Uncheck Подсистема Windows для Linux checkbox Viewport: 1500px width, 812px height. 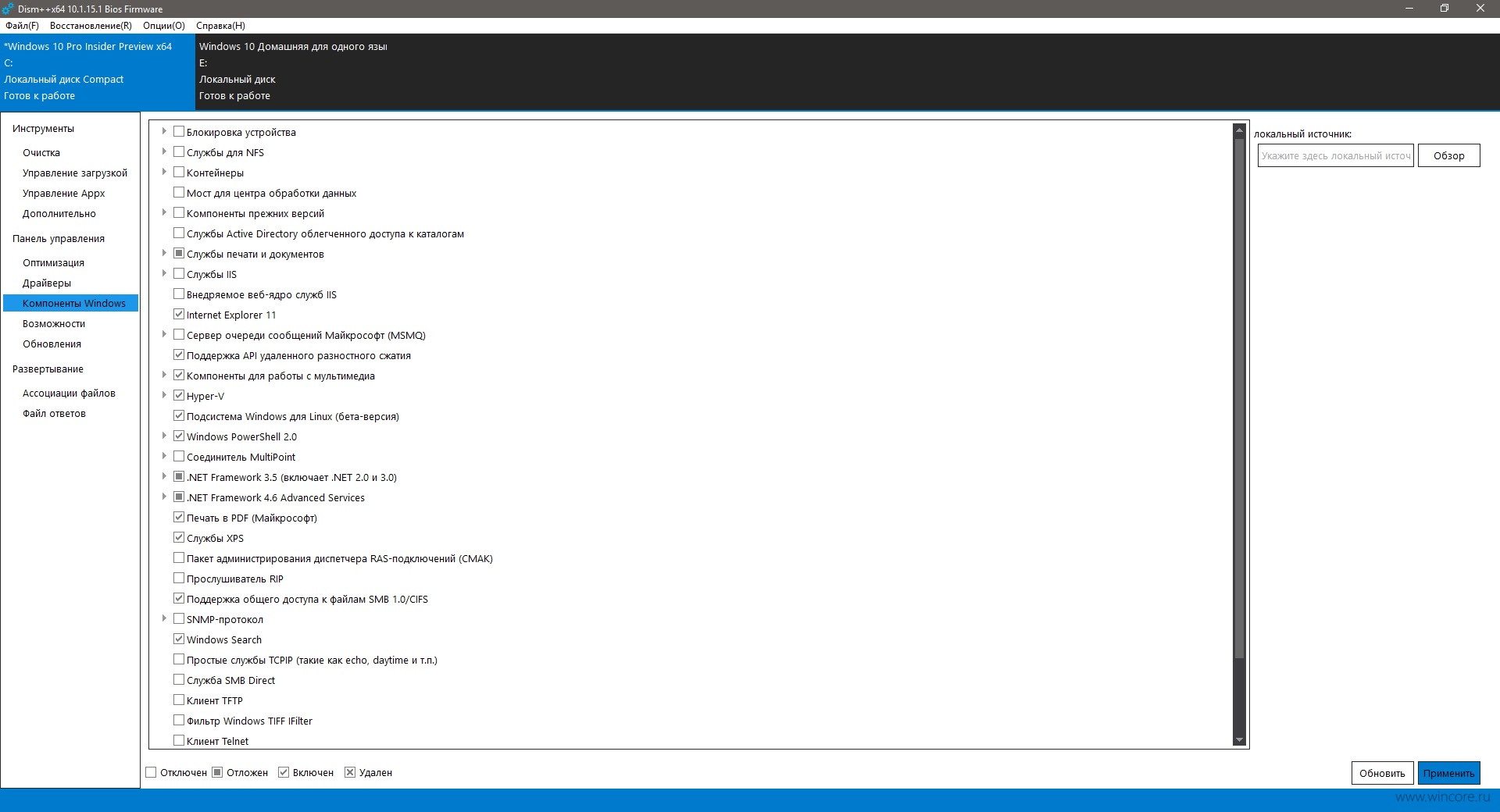(179, 415)
